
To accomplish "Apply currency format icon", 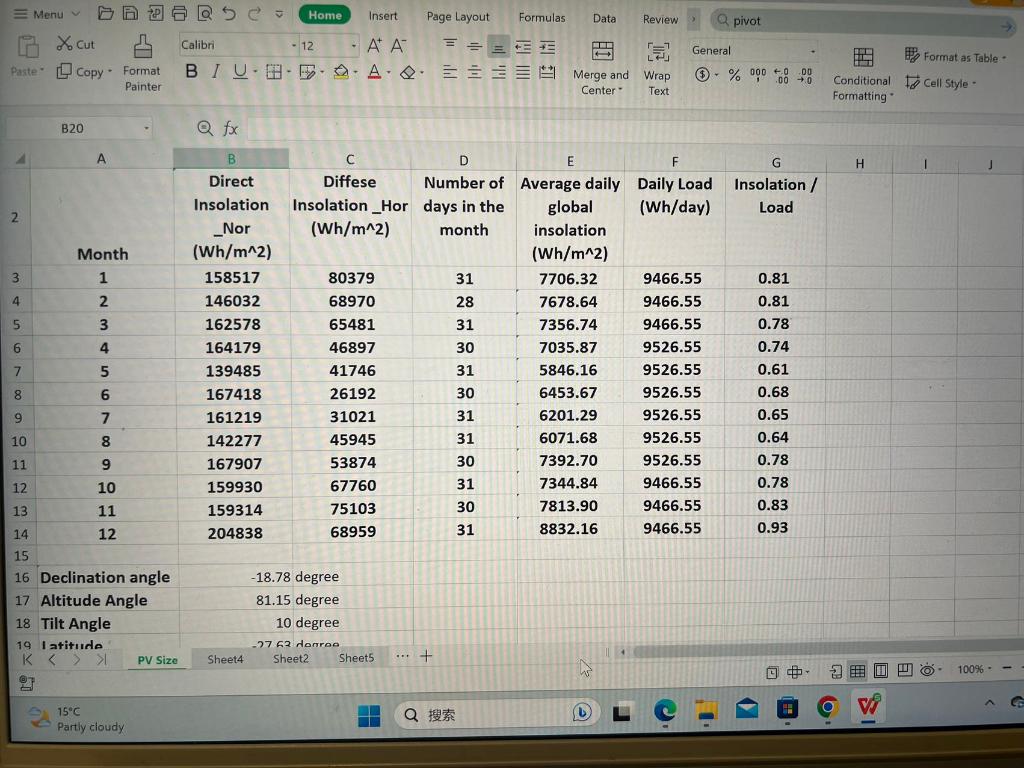I will [702, 74].
